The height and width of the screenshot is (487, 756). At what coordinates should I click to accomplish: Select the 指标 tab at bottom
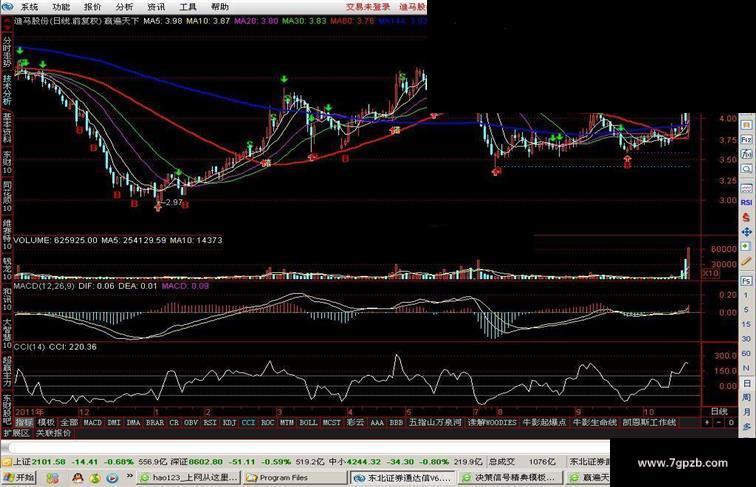pyautogui.click(x=25, y=422)
